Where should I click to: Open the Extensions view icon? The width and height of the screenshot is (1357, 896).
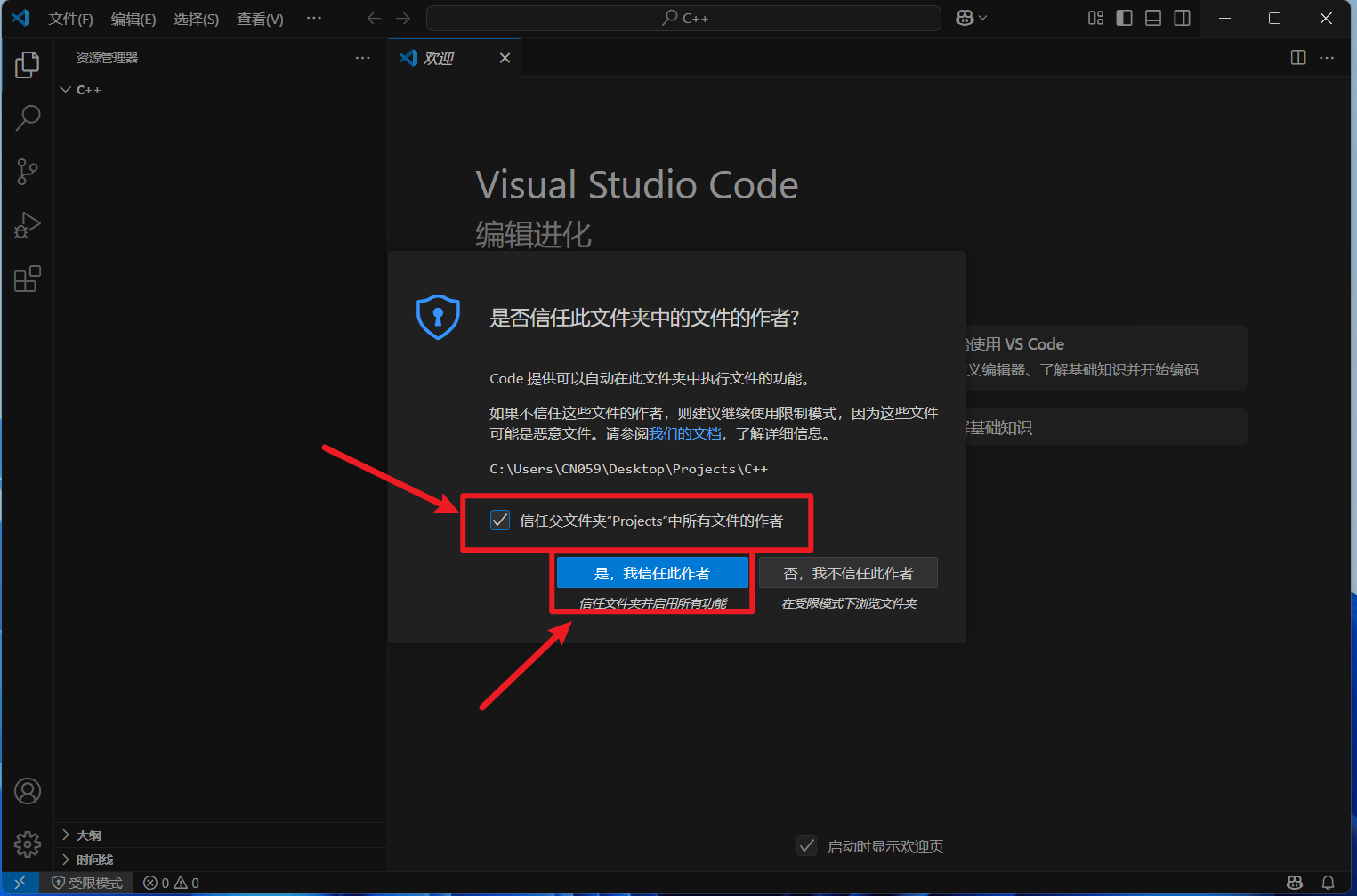(x=28, y=279)
